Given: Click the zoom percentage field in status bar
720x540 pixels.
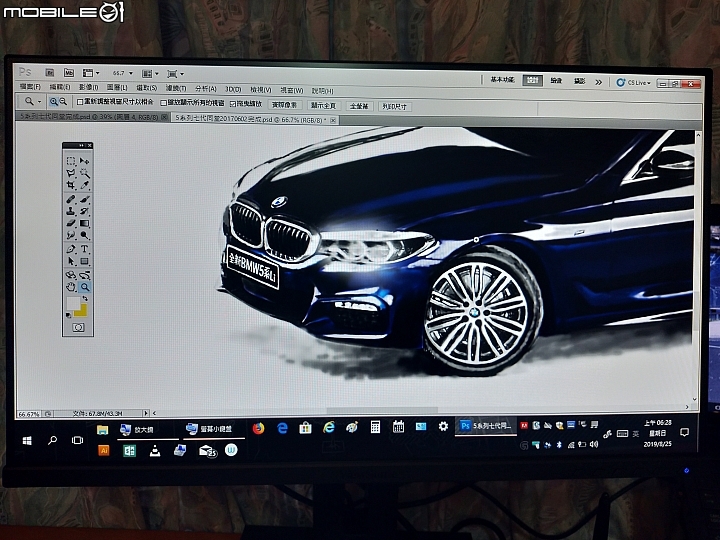Looking at the screenshot, I should click(28, 414).
